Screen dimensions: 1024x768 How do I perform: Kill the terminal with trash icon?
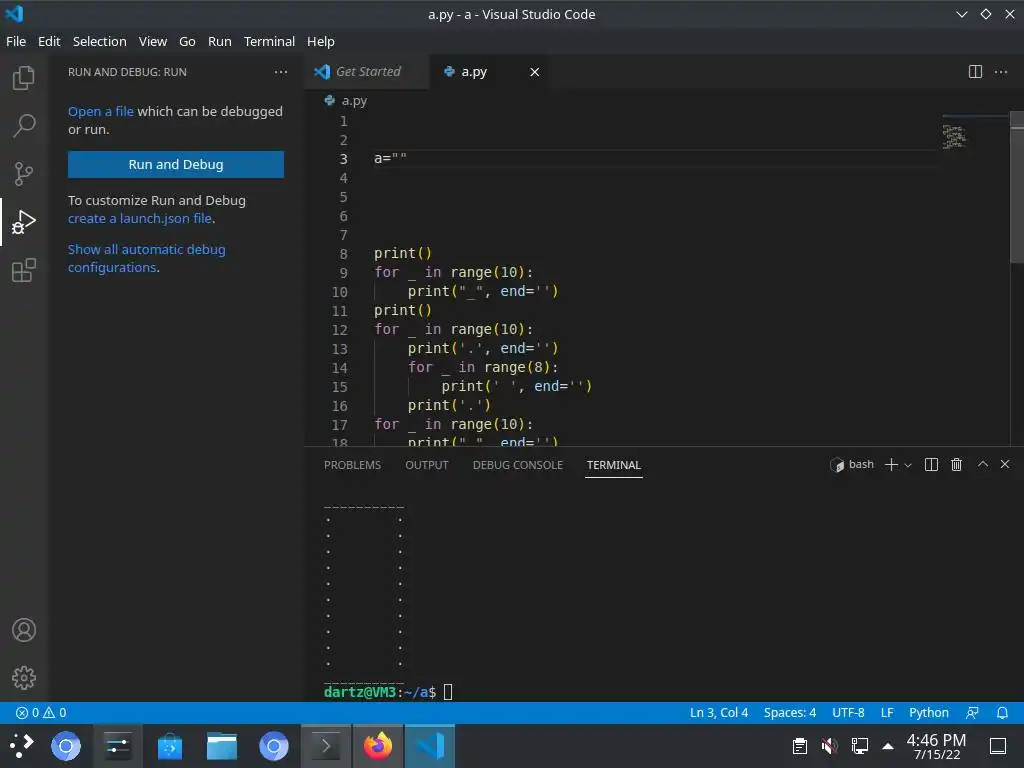point(957,464)
